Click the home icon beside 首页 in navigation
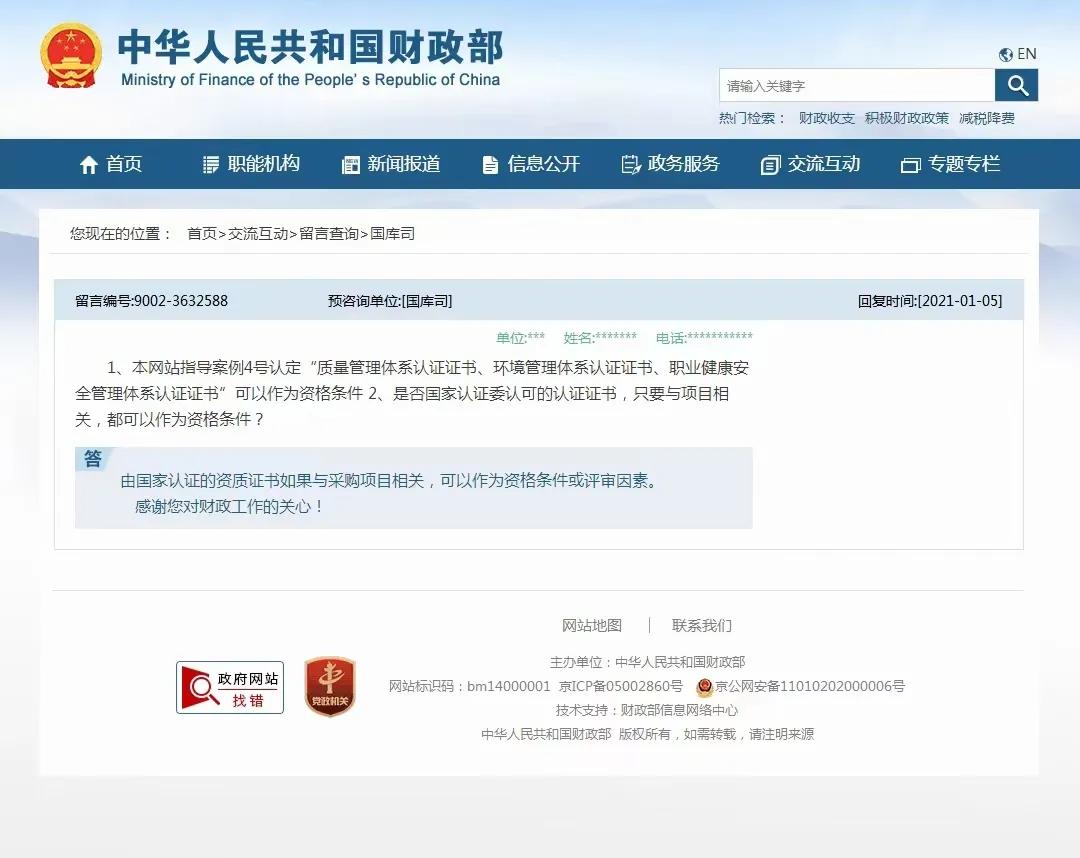 click(88, 164)
